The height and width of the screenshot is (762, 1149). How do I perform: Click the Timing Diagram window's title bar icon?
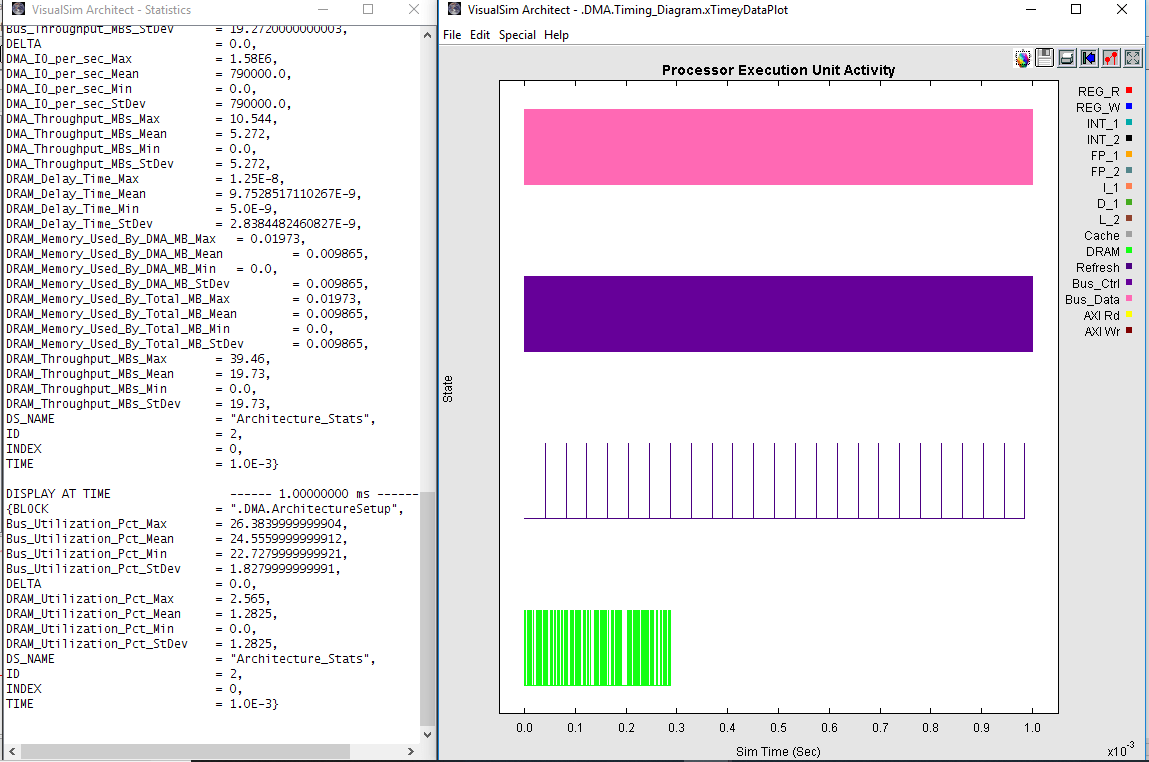455,10
